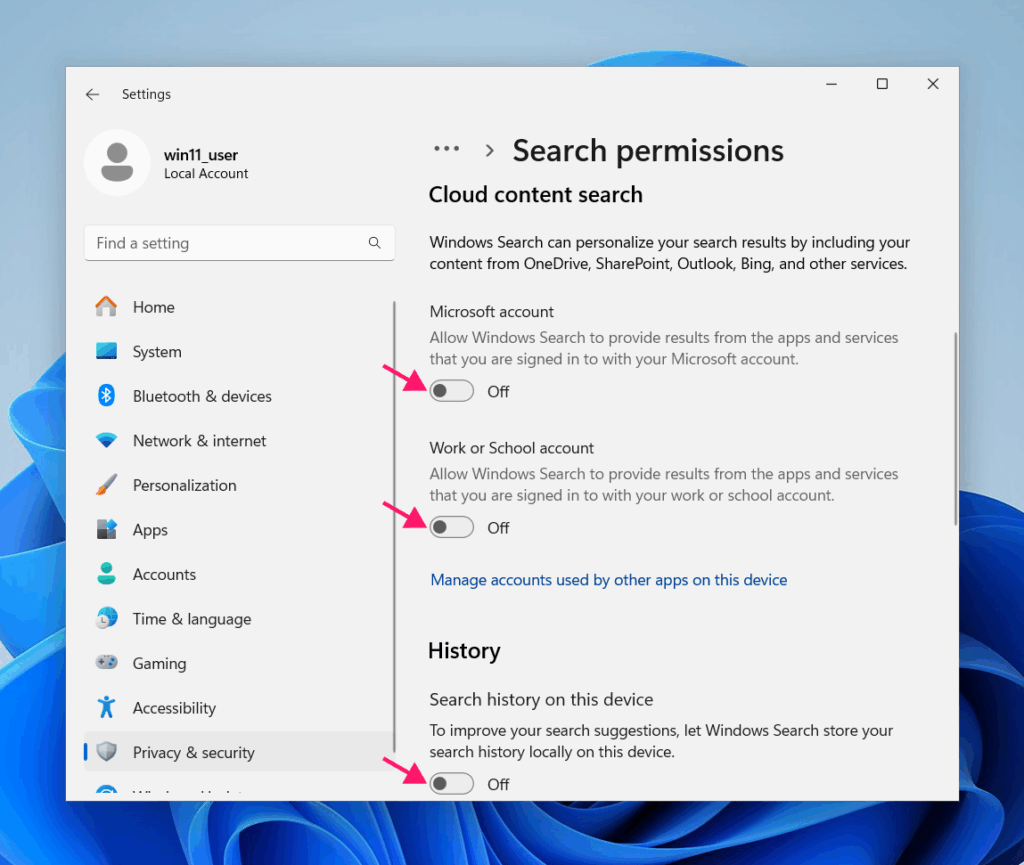
Task: Select Privacy & security in sidebar
Action: (x=239, y=752)
